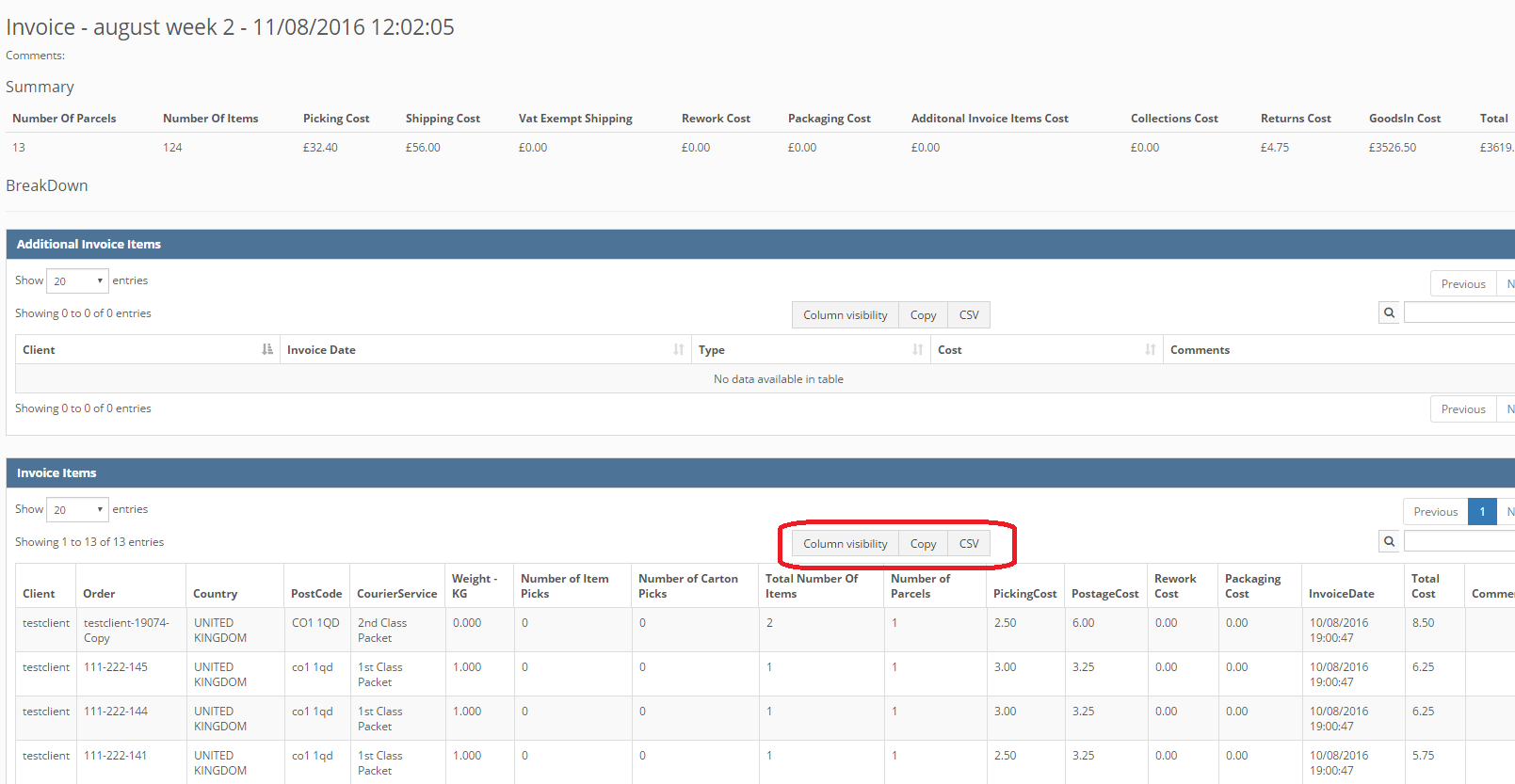
Task: Click summary Picking Cost £32.40 value
Action: pyautogui.click(x=320, y=148)
